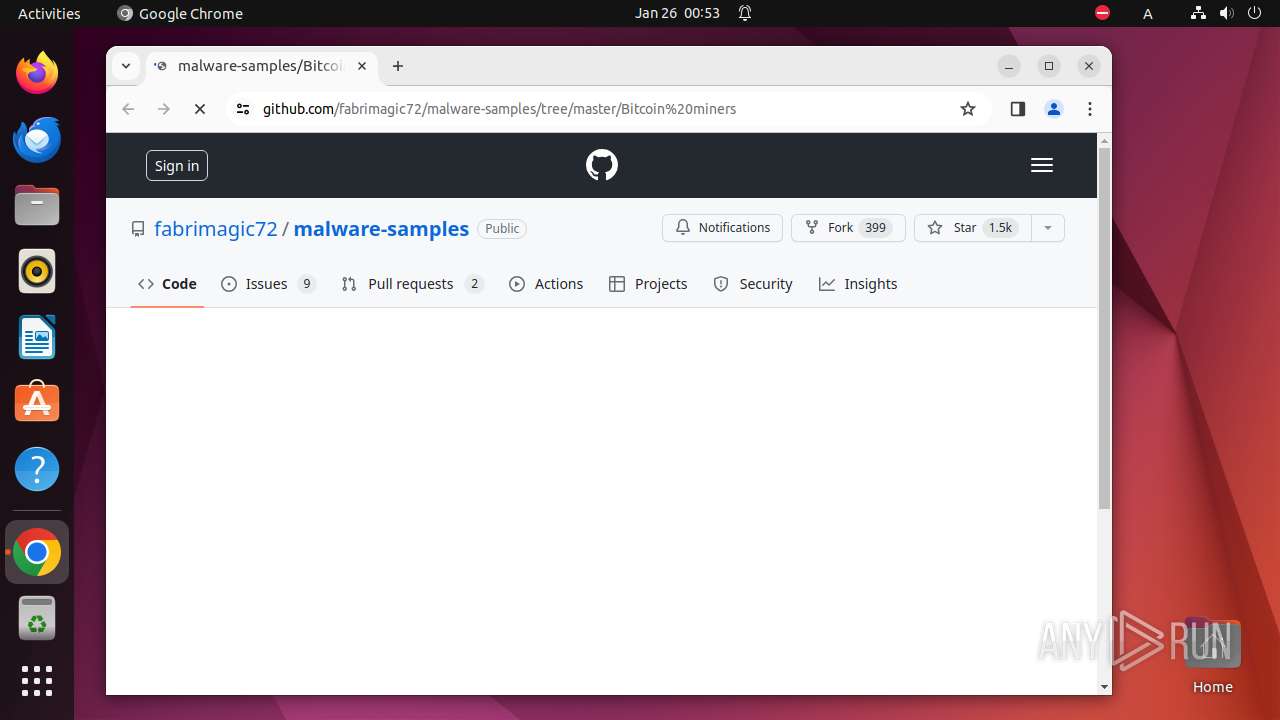Select the malware-samples/Bitcoin browser tab

pyautogui.click(x=262, y=66)
